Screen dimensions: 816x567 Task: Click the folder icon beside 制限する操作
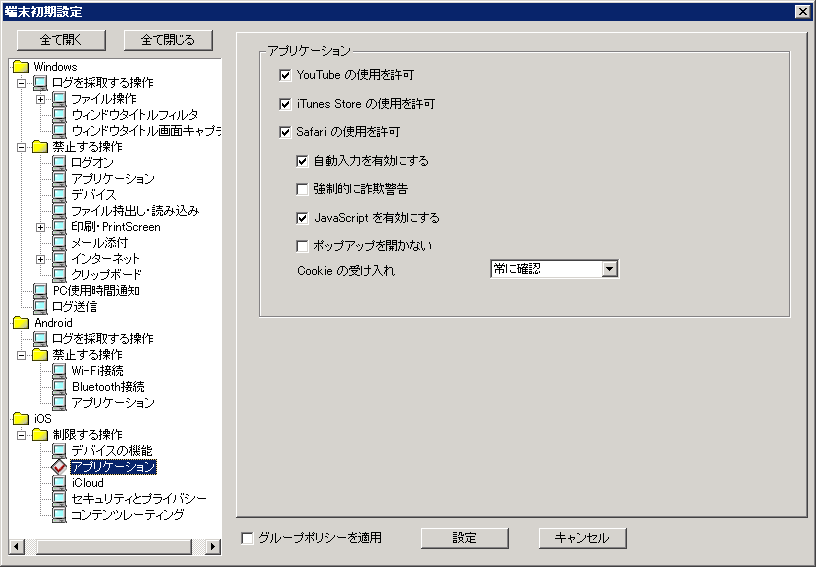click(40, 435)
